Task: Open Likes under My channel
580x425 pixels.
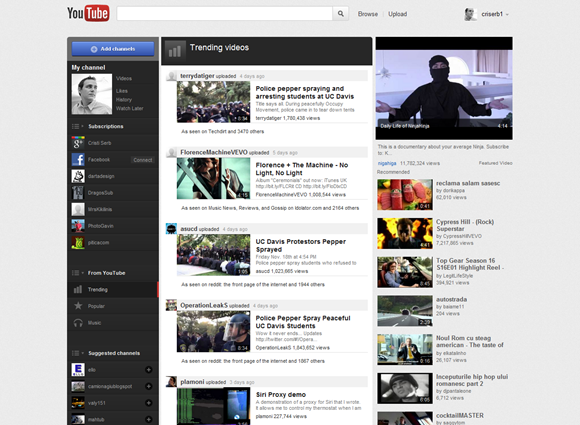Action: [x=122, y=91]
